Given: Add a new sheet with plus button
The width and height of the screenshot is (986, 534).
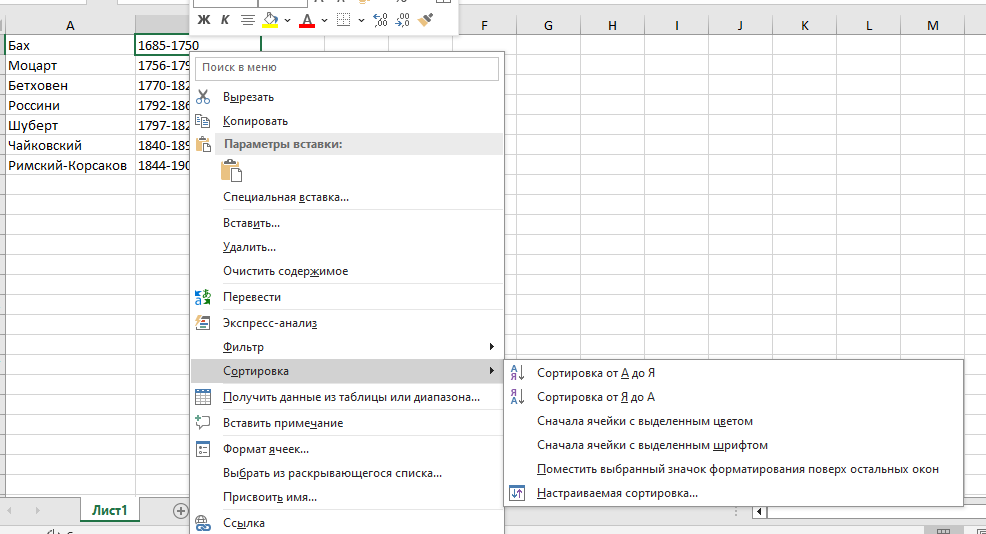Looking at the screenshot, I should click(x=180, y=511).
